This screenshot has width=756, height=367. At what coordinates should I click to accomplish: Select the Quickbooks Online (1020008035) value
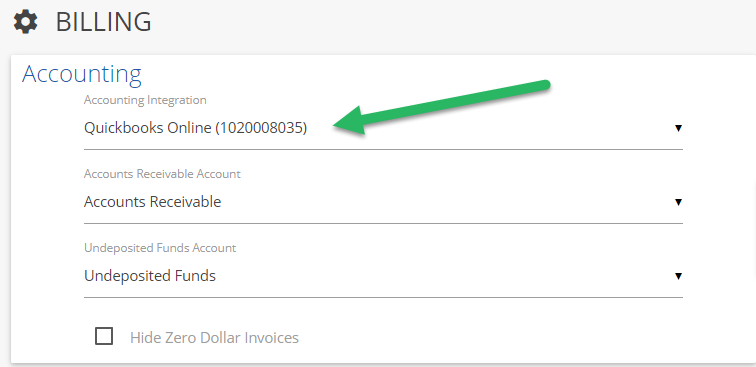tap(195, 128)
